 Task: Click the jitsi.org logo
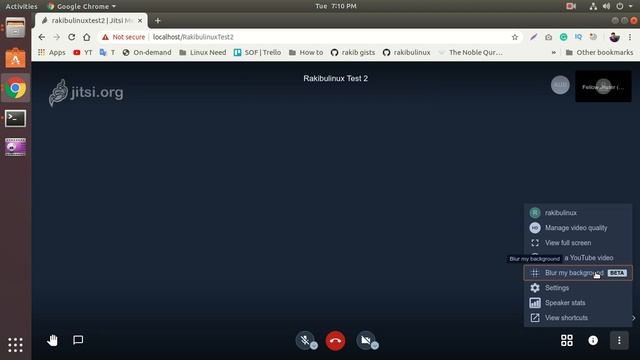(x=86, y=93)
